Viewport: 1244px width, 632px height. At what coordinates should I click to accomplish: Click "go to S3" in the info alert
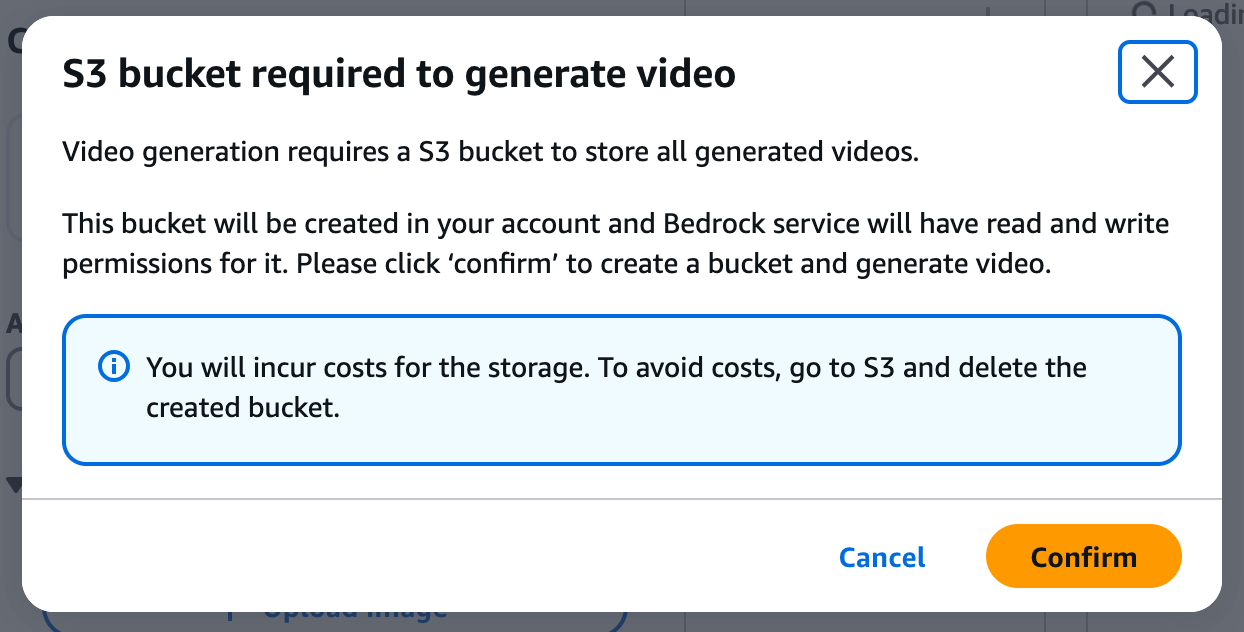841,367
